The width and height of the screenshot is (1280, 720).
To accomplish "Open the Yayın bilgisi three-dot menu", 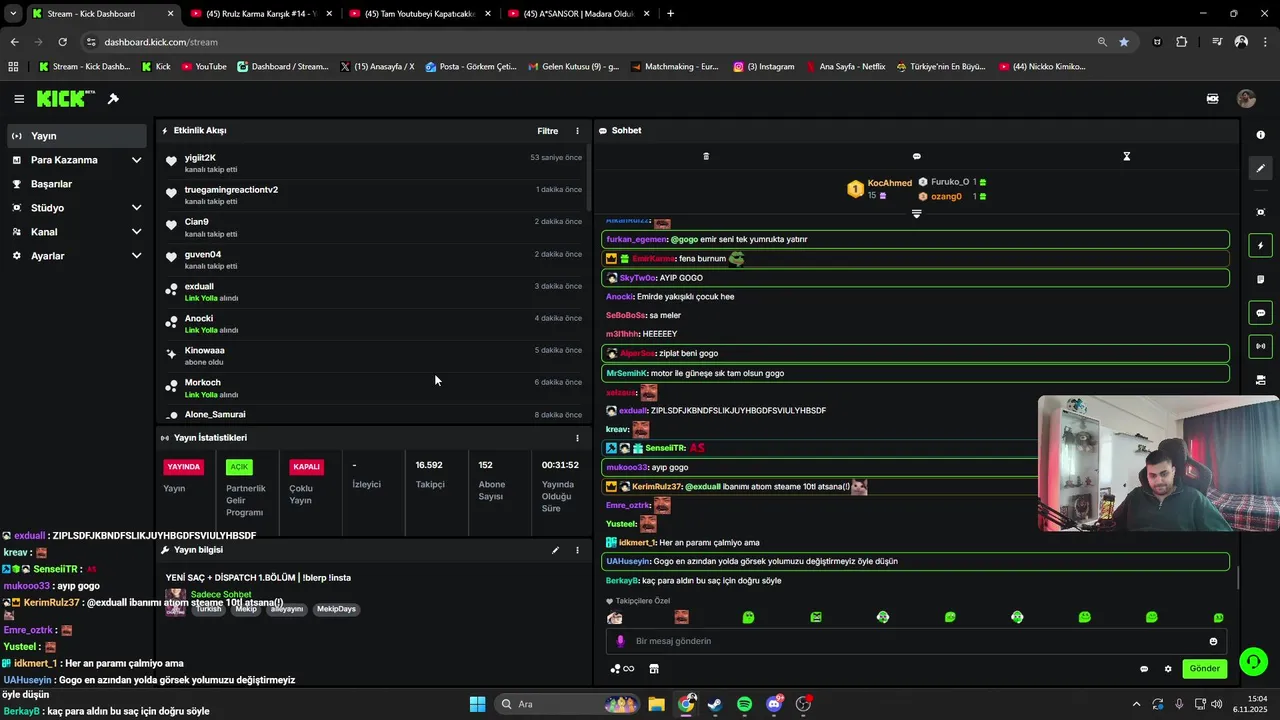I will [x=577, y=550].
